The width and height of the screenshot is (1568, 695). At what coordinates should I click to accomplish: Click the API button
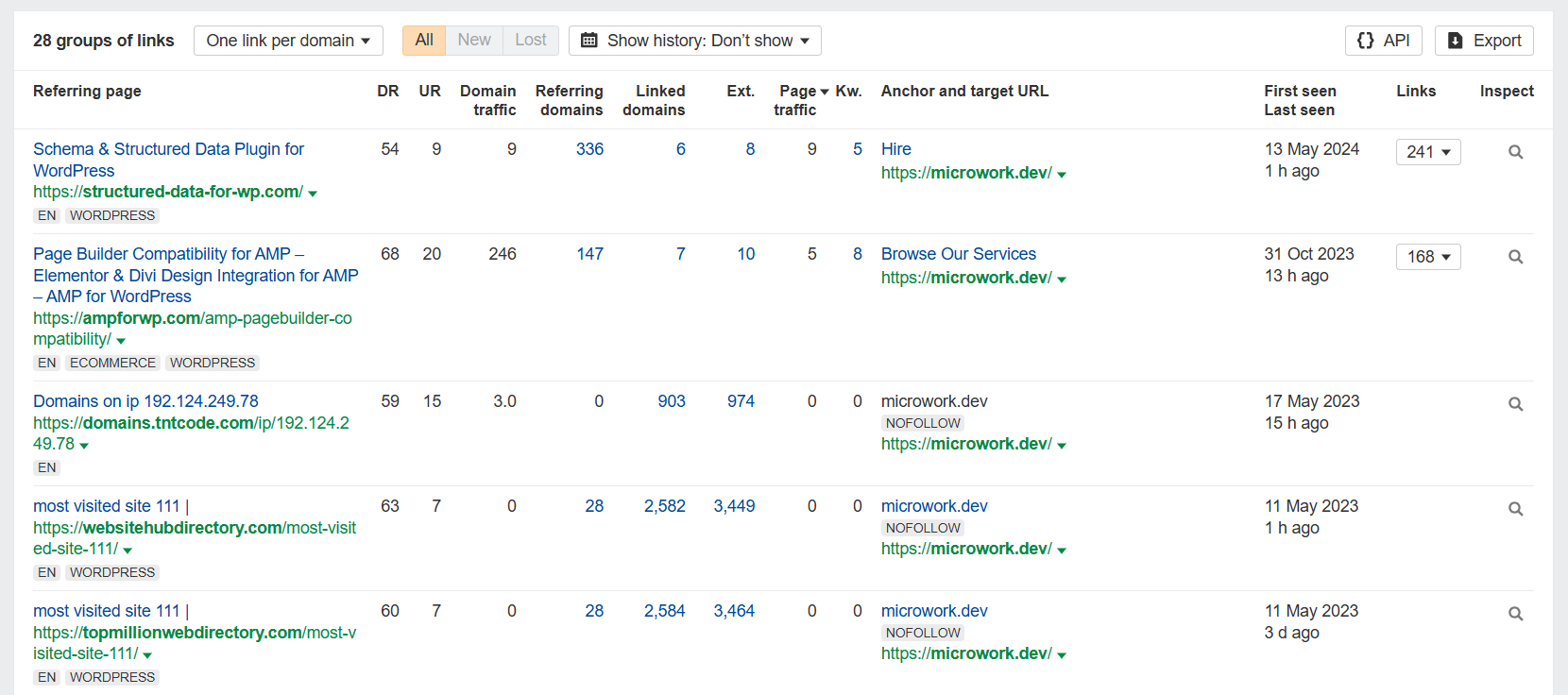1383,41
